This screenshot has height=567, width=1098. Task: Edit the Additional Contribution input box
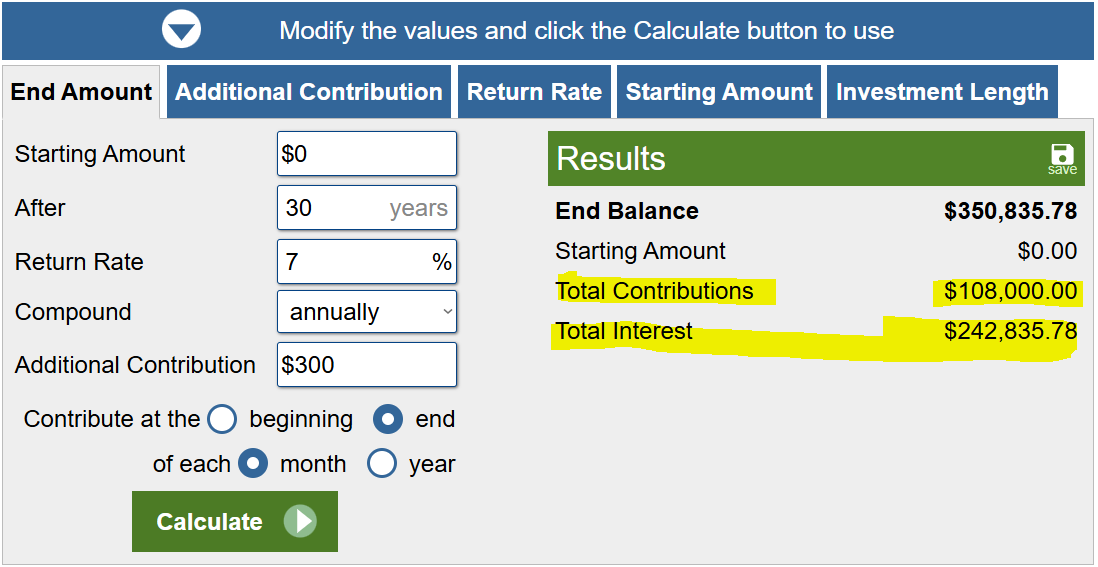(x=367, y=365)
